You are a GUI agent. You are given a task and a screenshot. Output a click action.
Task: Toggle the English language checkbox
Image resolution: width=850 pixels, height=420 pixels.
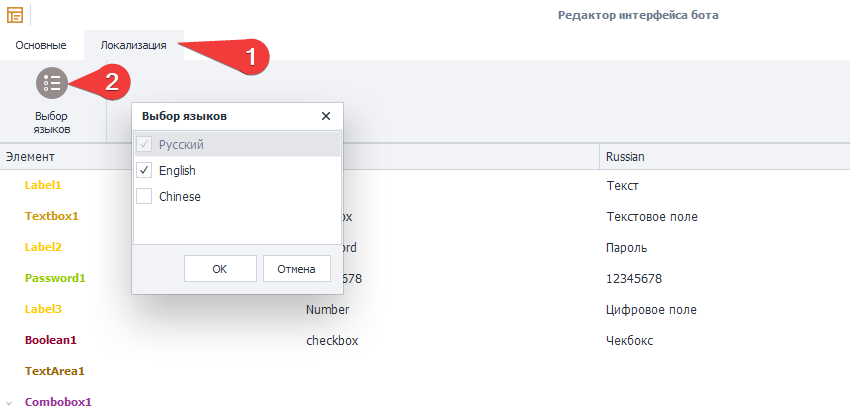[144, 171]
